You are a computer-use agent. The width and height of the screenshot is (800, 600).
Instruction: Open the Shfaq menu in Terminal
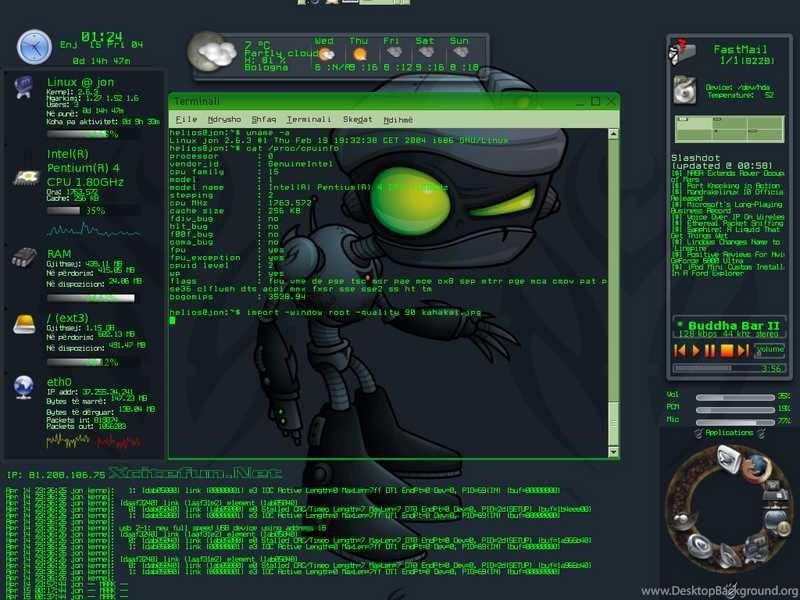point(263,119)
